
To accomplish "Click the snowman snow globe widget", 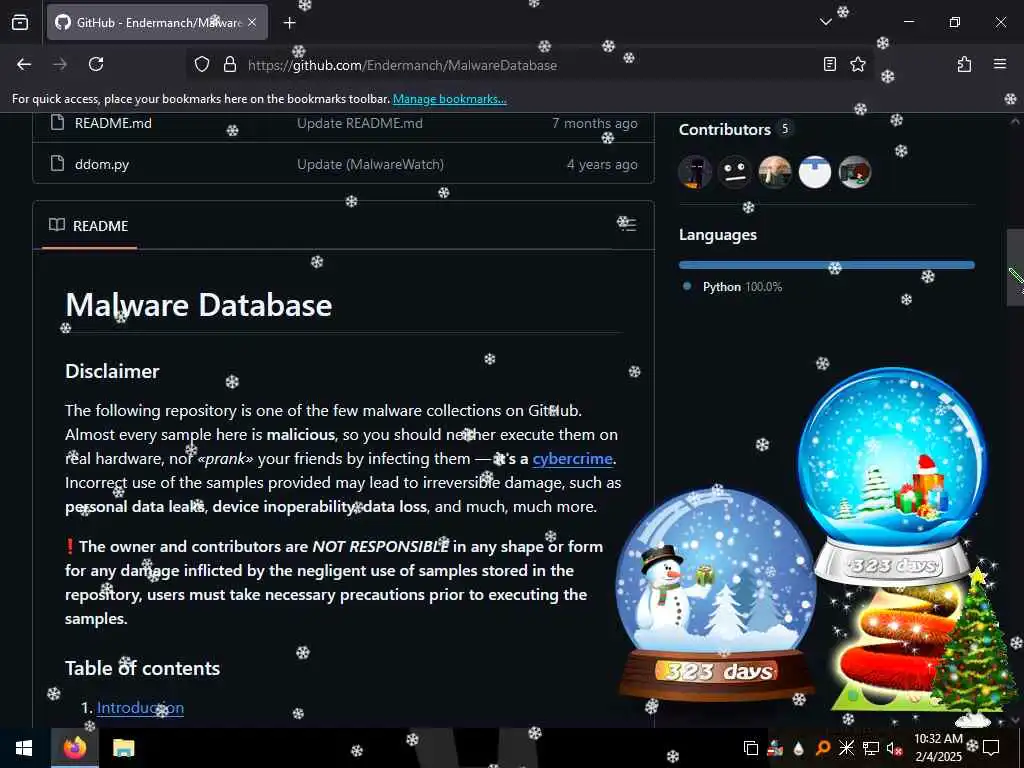I will tap(716, 594).
